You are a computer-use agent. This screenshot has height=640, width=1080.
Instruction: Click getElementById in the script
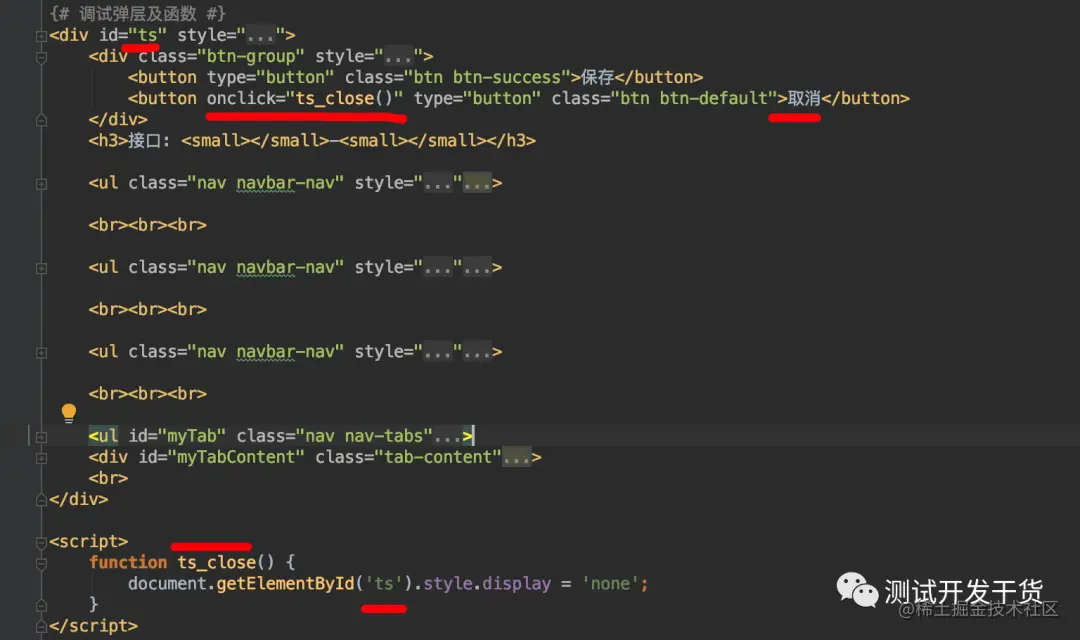[x=286, y=584]
